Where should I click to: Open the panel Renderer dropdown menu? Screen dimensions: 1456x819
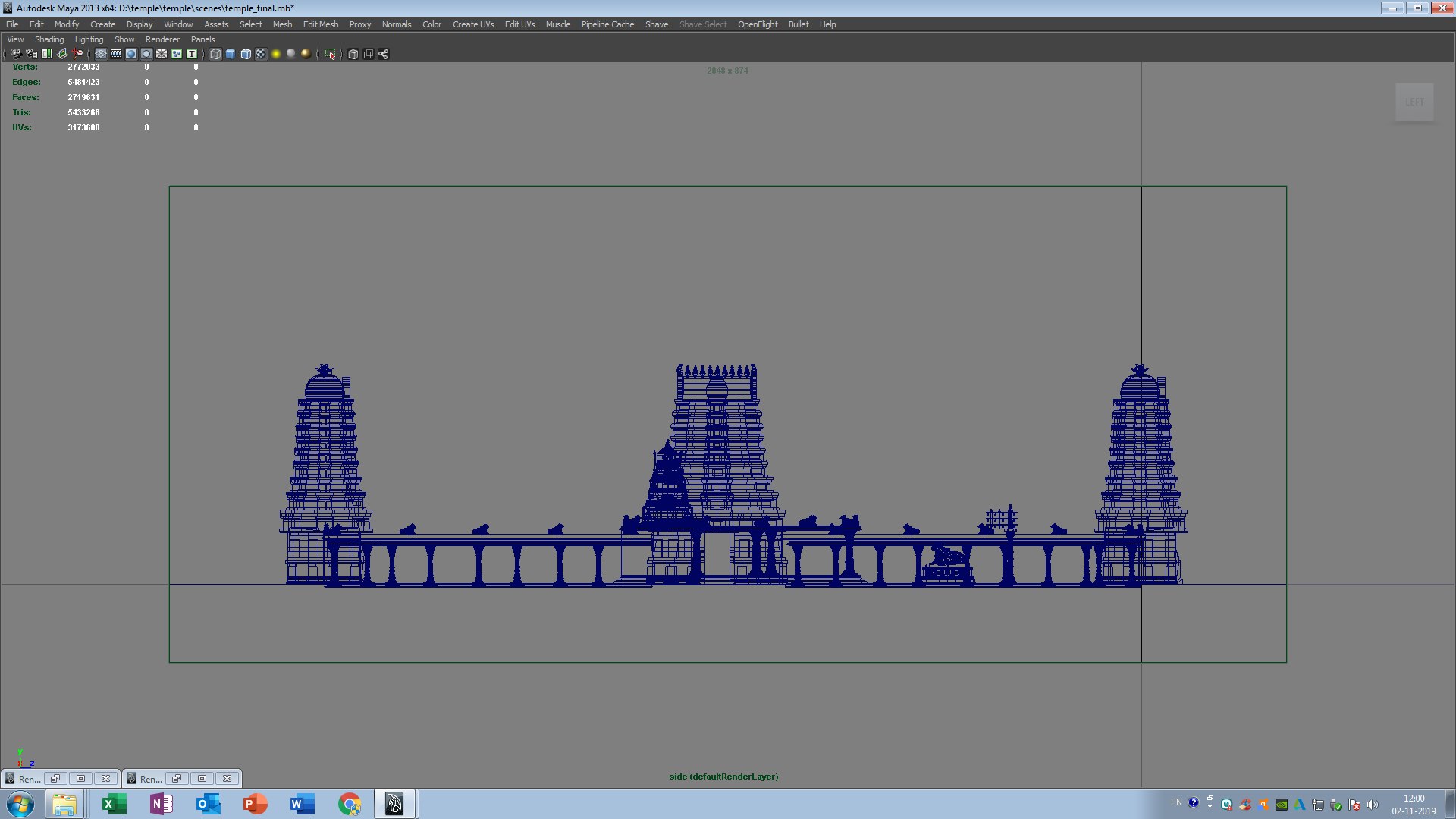click(162, 39)
